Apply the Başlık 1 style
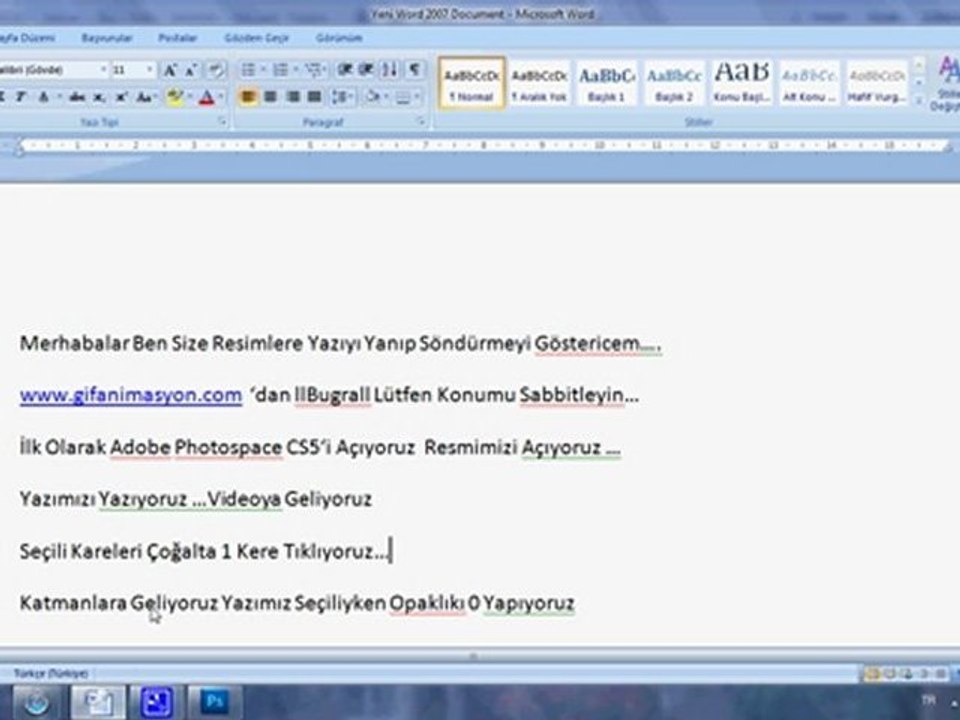Image resolution: width=960 pixels, height=720 pixels. [606, 83]
